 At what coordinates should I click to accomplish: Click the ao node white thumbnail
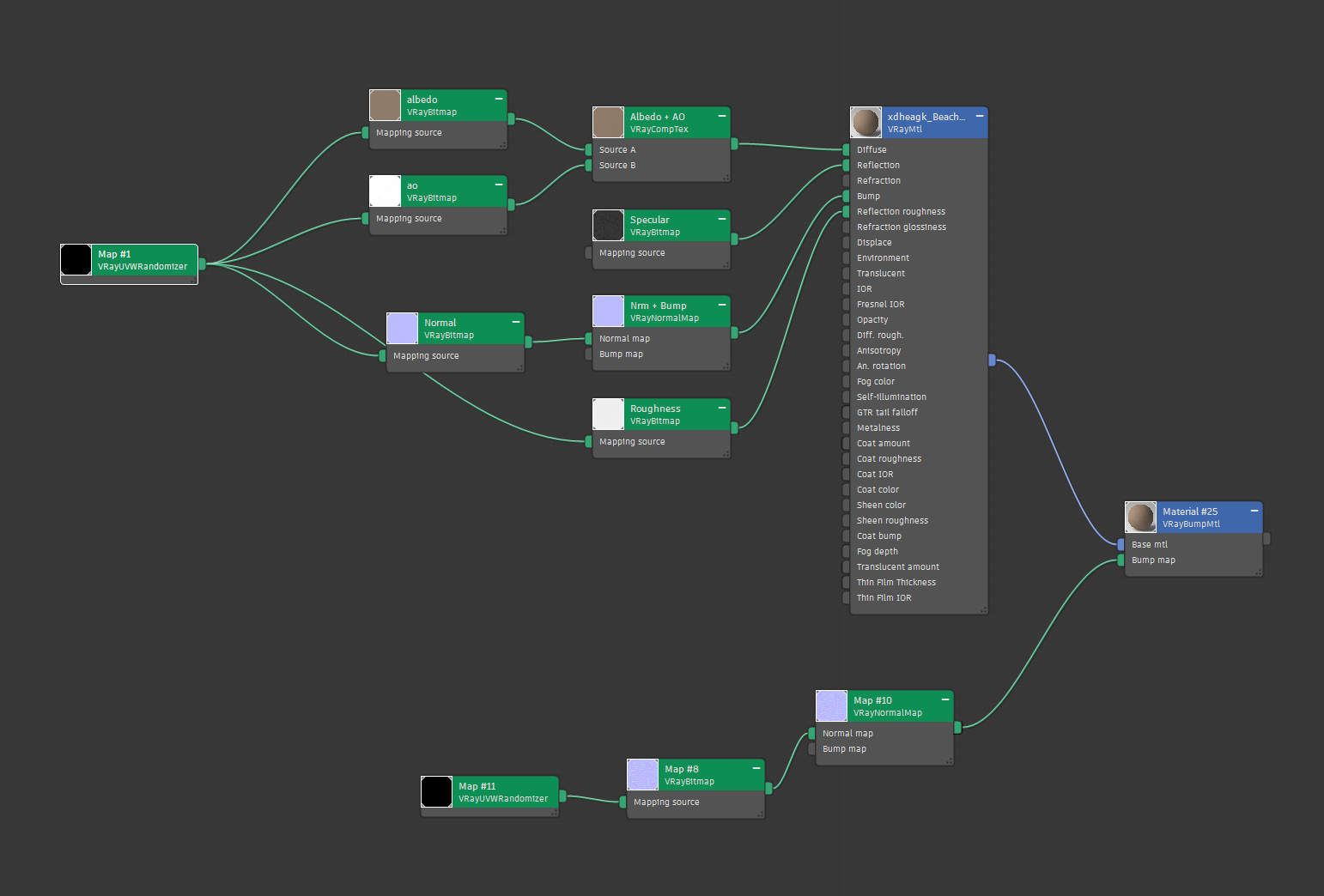(x=385, y=191)
